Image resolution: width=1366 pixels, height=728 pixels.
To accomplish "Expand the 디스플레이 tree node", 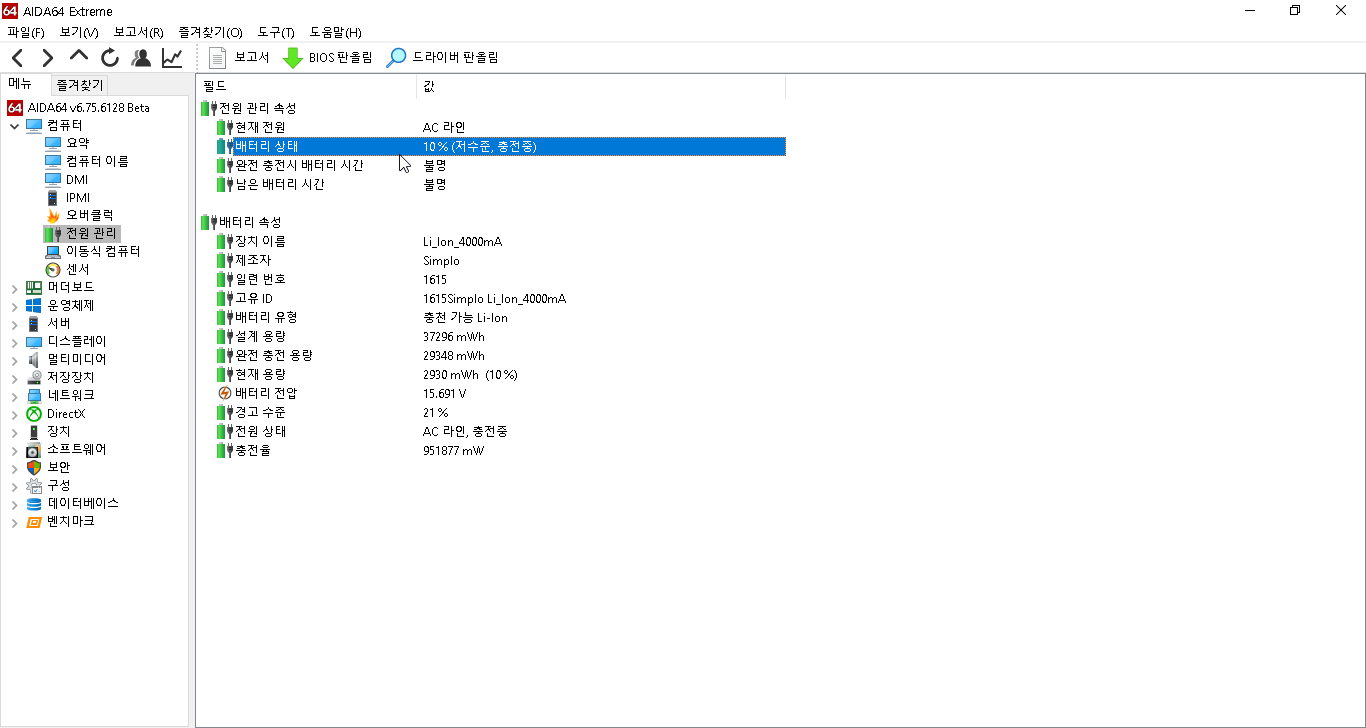I will coord(14,342).
